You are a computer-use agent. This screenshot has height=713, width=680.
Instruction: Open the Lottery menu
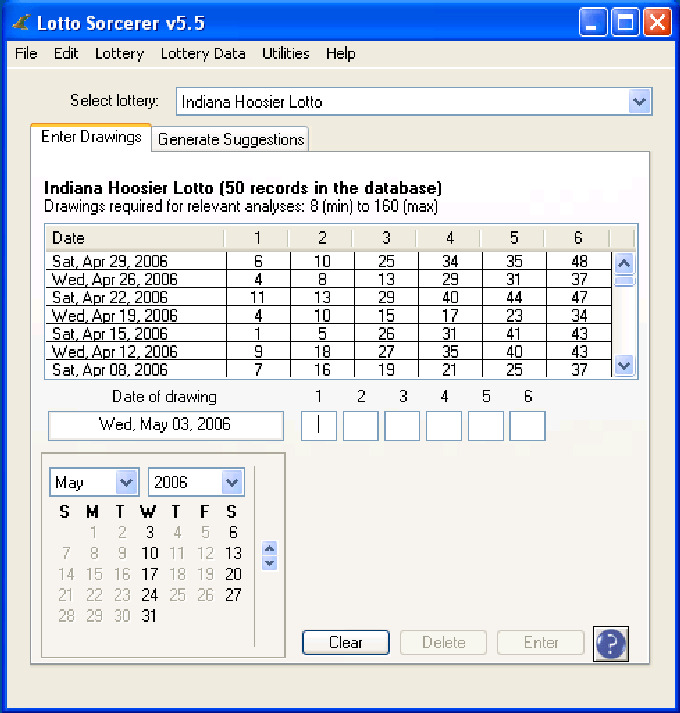point(119,54)
